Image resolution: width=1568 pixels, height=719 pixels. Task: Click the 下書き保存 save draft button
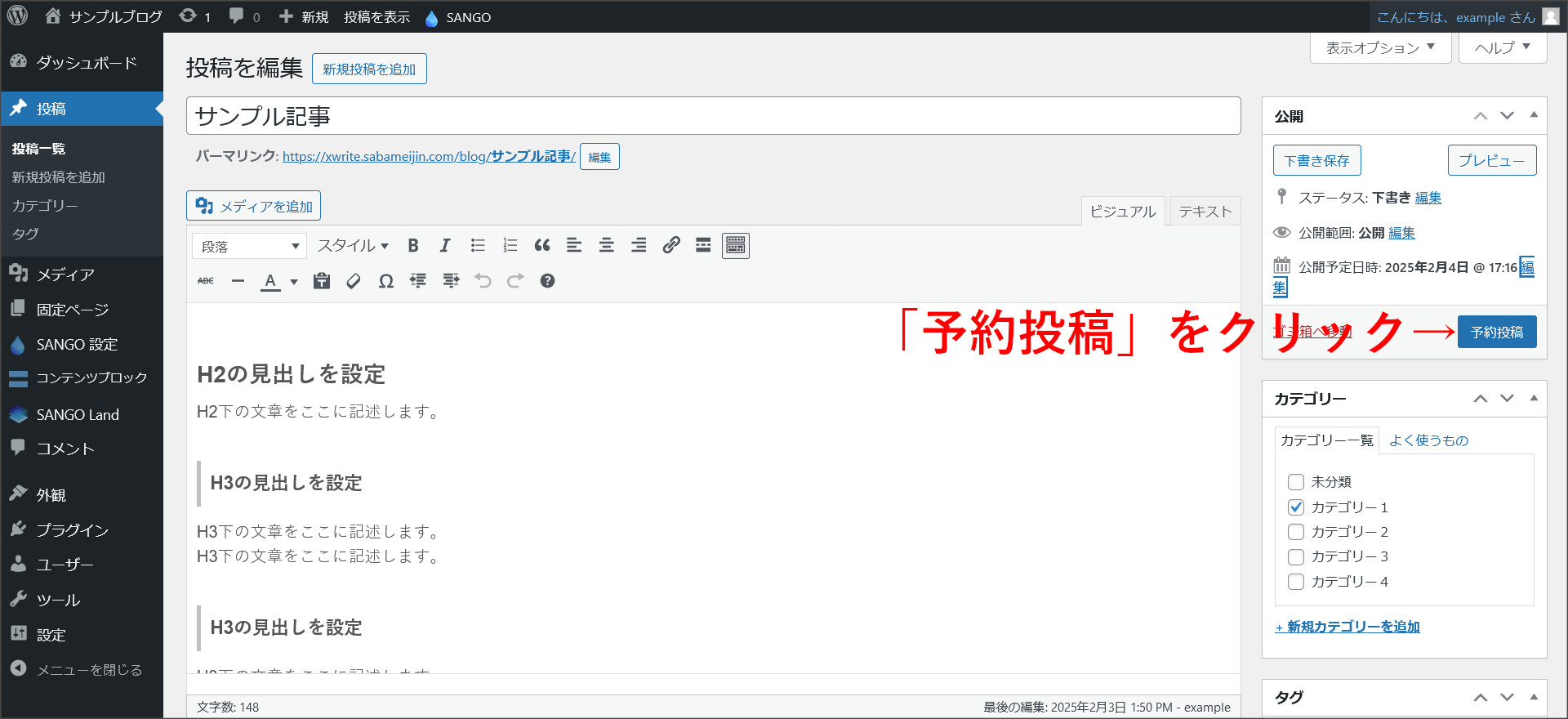click(1316, 161)
